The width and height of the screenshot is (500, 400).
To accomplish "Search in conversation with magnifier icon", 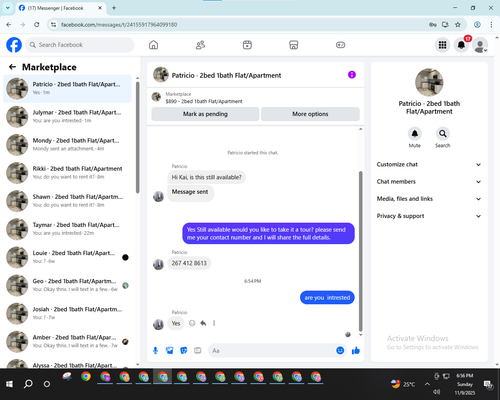I will click(x=442, y=134).
